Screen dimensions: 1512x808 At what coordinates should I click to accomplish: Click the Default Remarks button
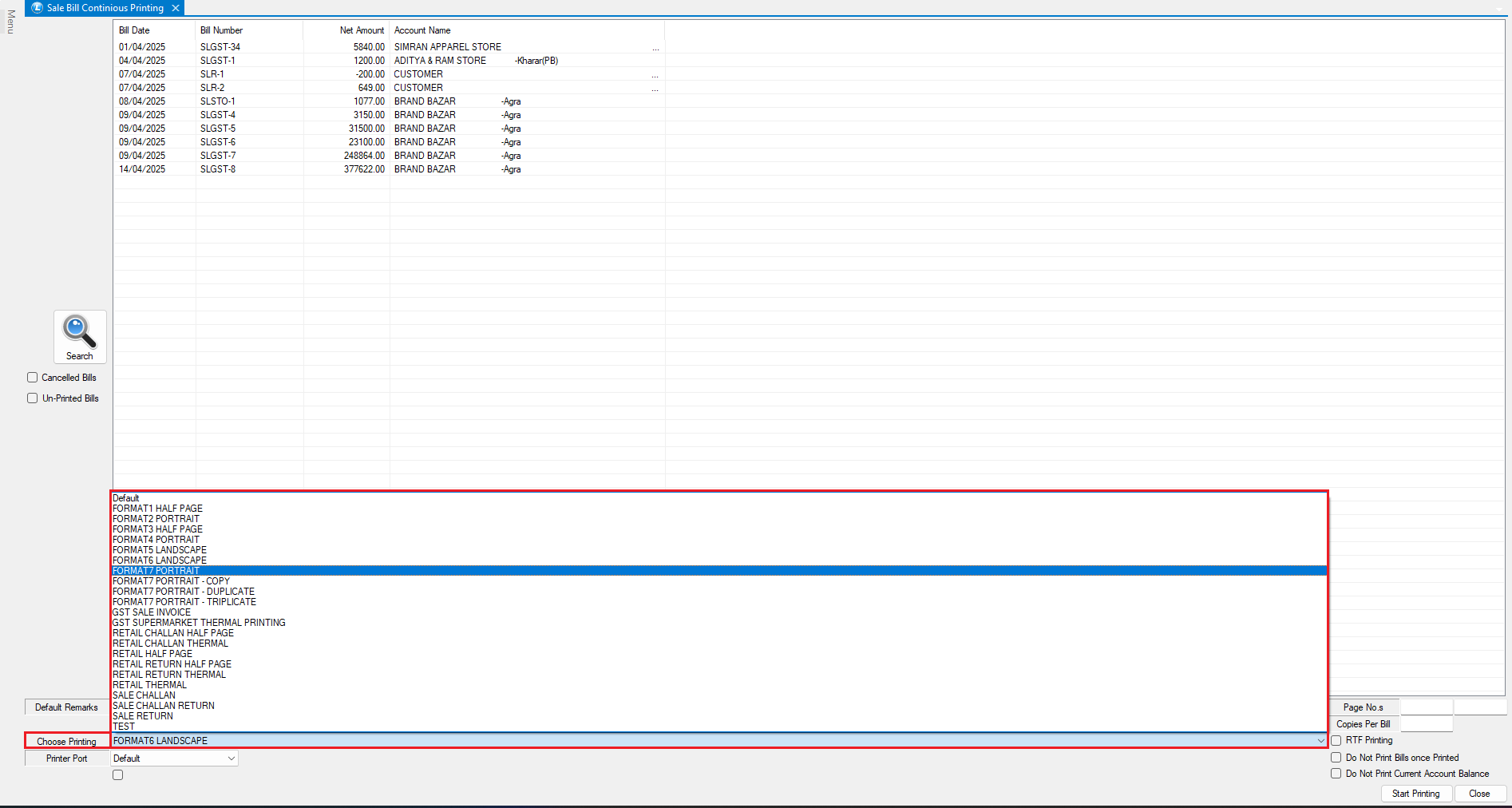tap(66, 707)
